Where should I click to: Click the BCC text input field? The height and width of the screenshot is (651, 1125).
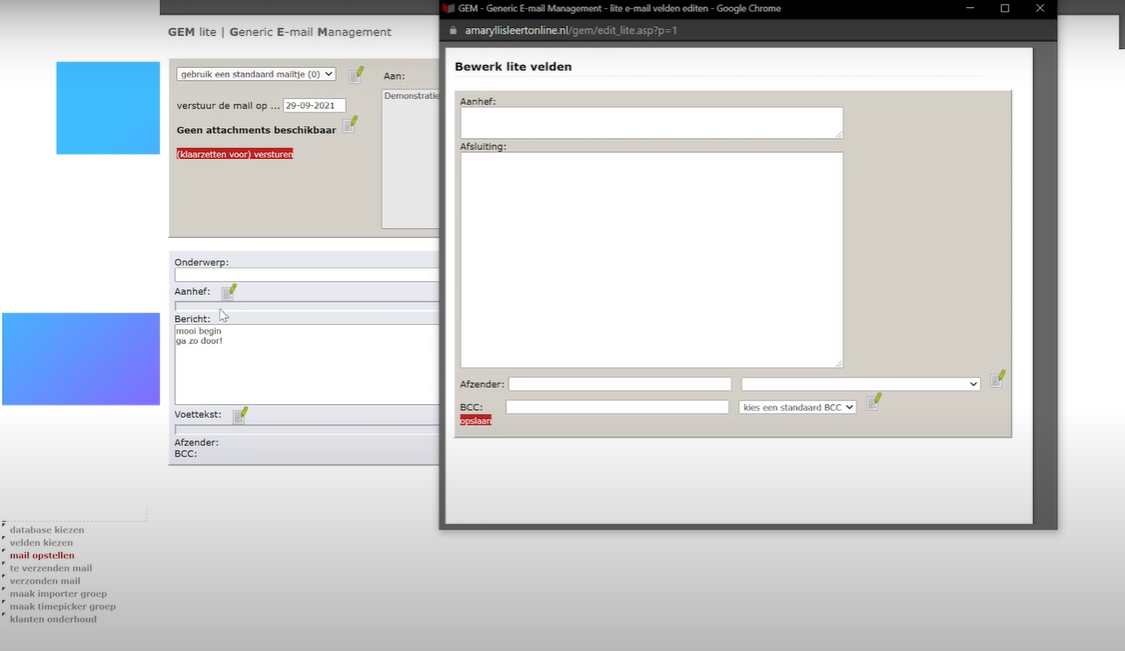click(x=617, y=407)
